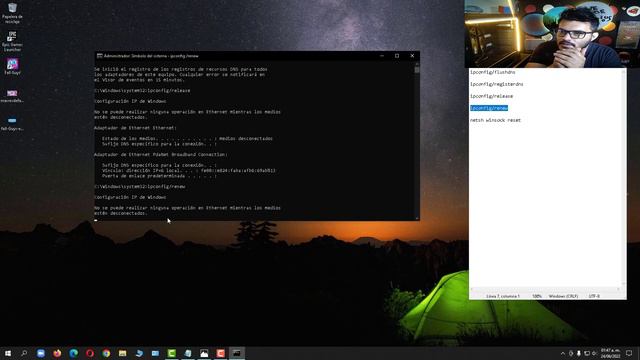Click the 100% zoom status in Notepad

point(537,296)
